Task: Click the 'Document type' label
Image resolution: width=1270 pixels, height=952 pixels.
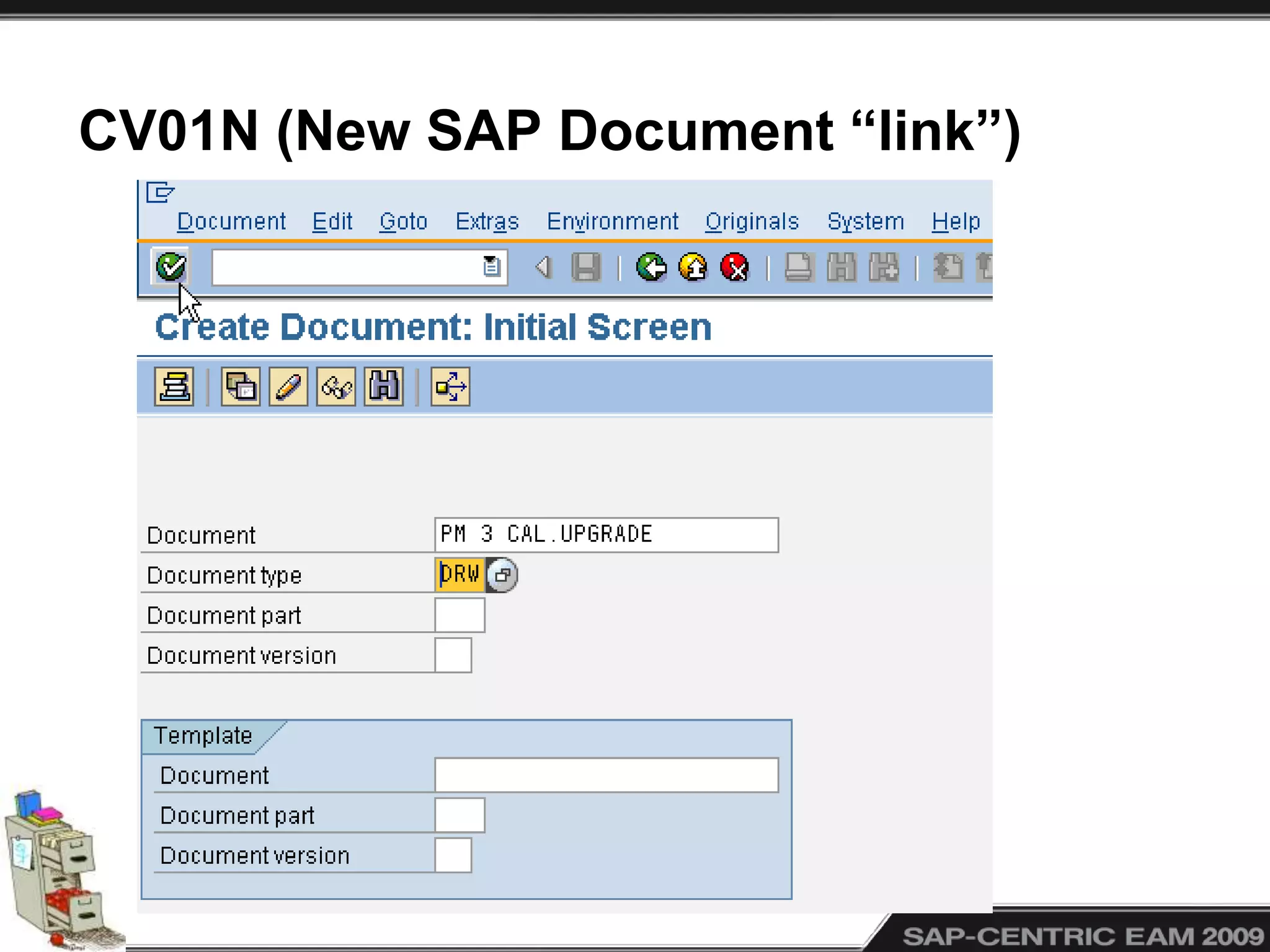Action: [224, 576]
